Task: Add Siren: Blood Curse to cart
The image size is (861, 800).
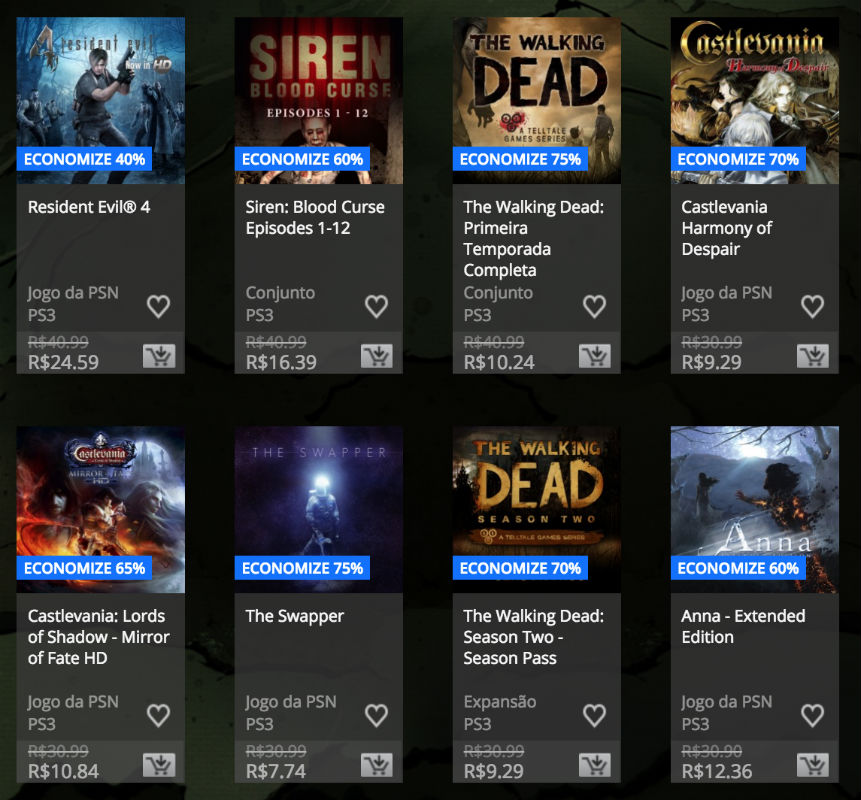Action: (x=377, y=356)
